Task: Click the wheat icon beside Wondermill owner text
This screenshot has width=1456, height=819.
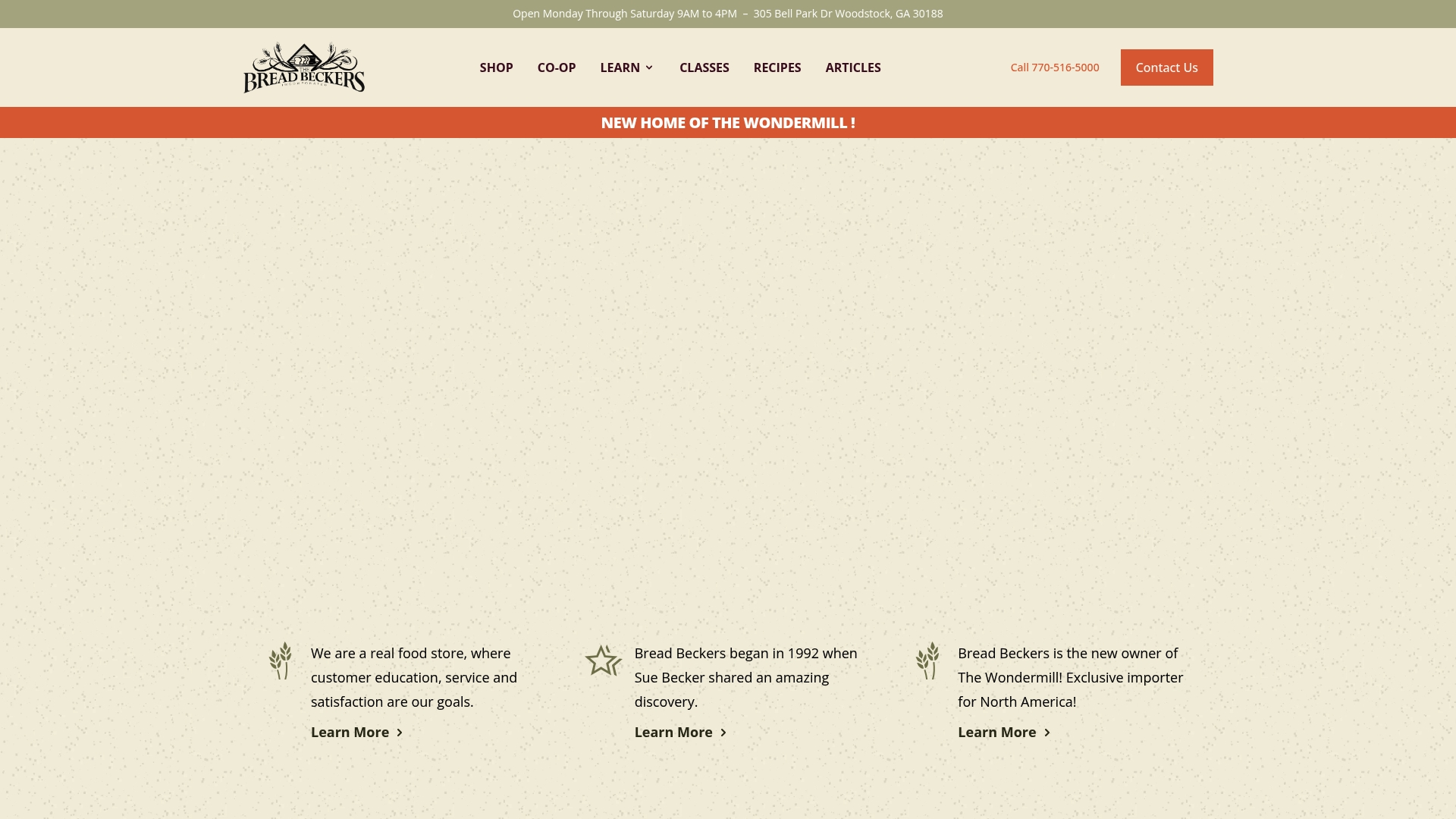Action: [927, 661]
